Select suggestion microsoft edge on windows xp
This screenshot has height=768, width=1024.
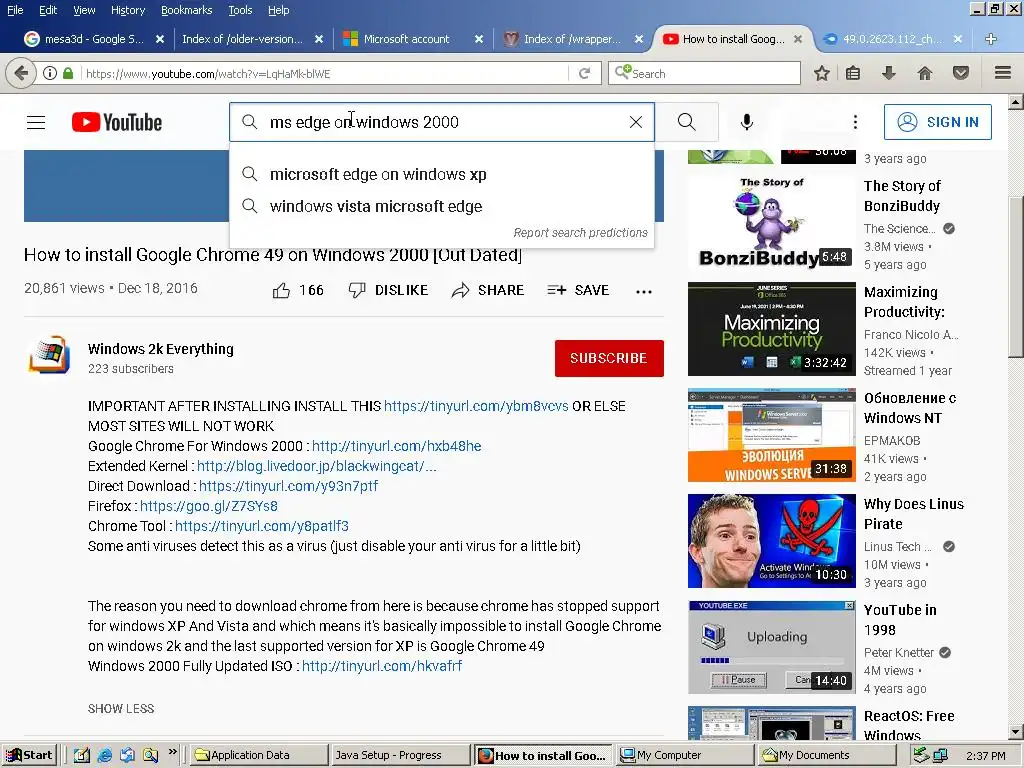click(x=442, y=174)
